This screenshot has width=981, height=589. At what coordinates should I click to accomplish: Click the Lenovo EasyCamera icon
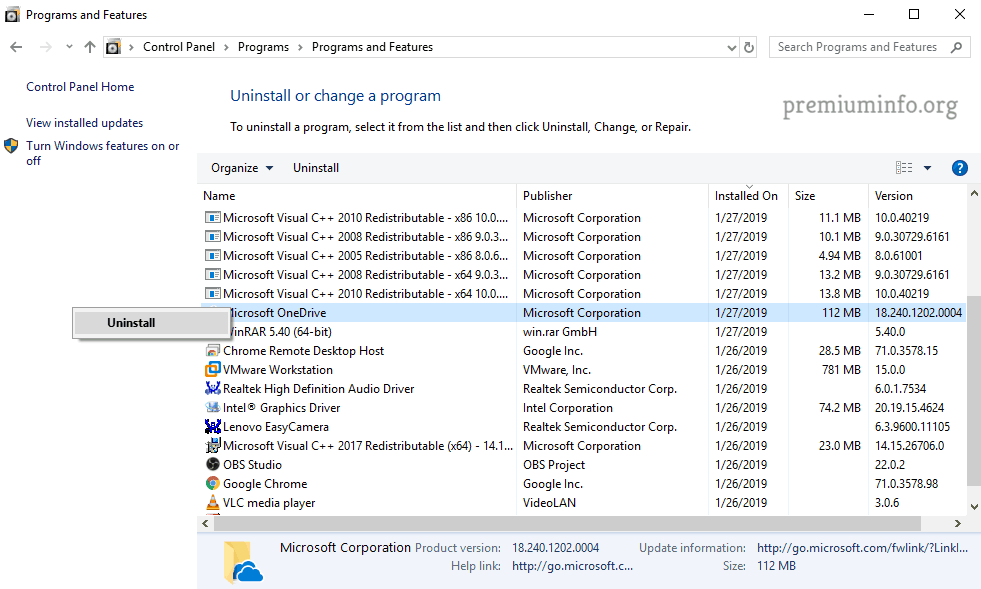(x=213, y=426)
